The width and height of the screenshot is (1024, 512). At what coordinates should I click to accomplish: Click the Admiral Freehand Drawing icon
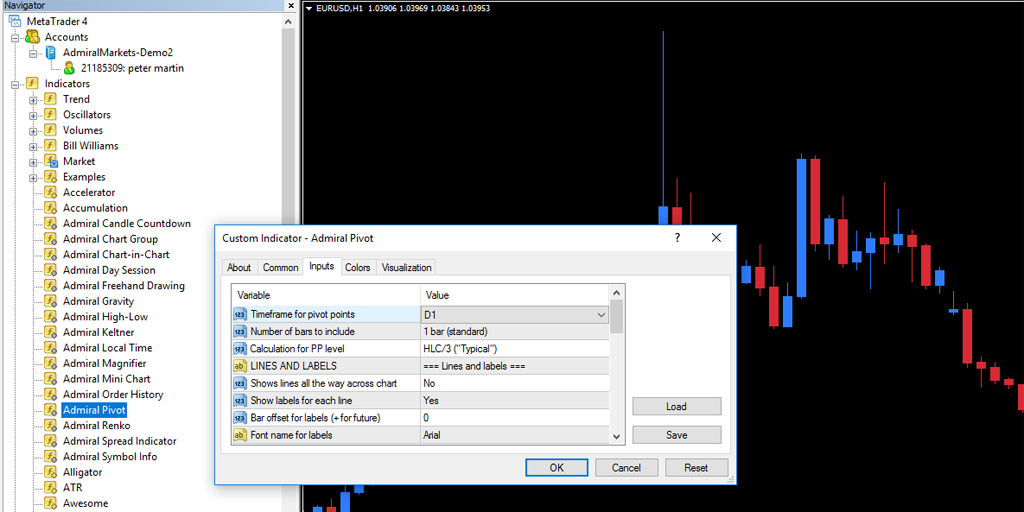tap(52, 285)
